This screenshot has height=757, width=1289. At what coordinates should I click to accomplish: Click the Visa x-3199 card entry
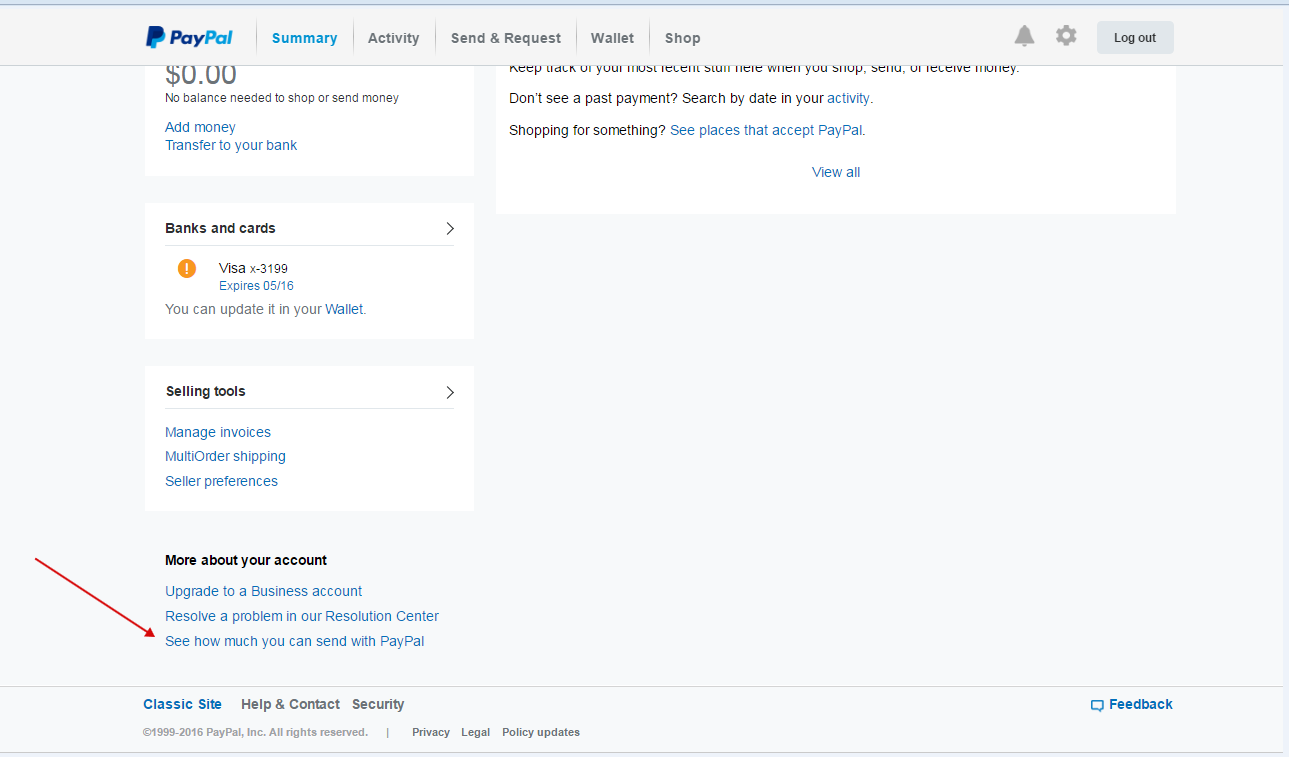pyautogui.click(x=253, y=268)
